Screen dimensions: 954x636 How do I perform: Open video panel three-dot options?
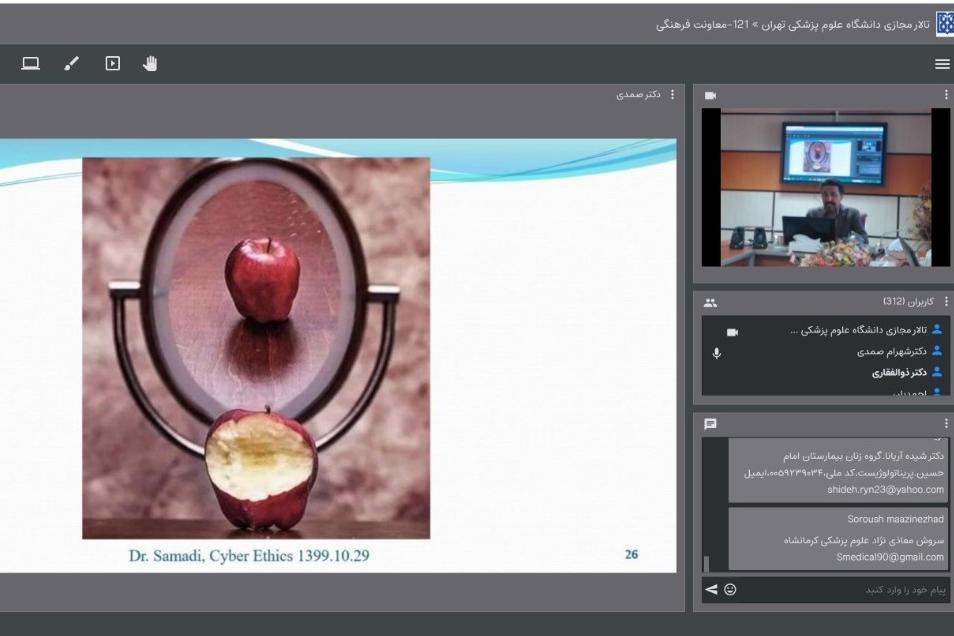945,96
